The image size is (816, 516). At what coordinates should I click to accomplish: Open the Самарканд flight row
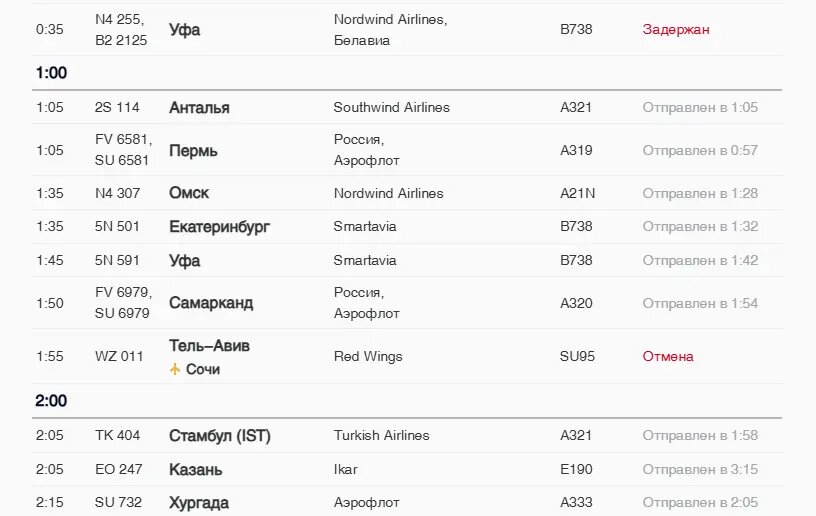[211, 302]
